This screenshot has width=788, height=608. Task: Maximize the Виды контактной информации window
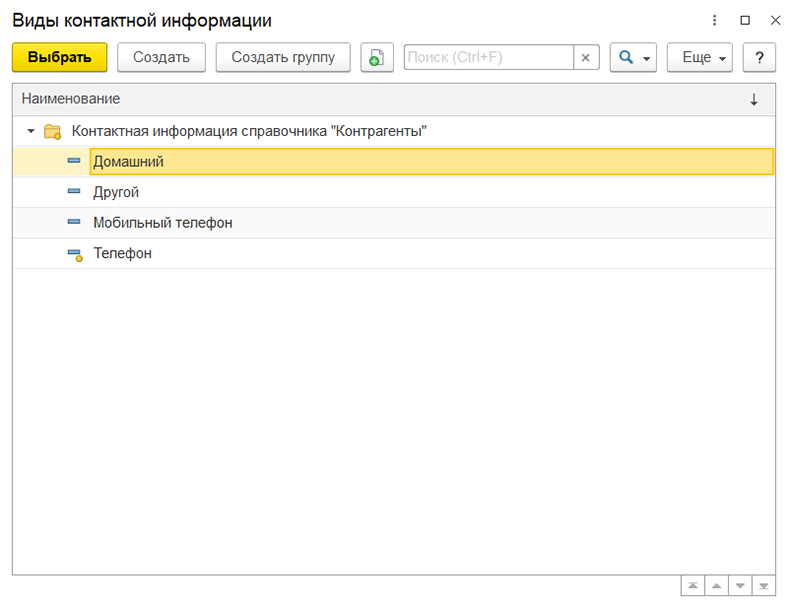point(745,20)
